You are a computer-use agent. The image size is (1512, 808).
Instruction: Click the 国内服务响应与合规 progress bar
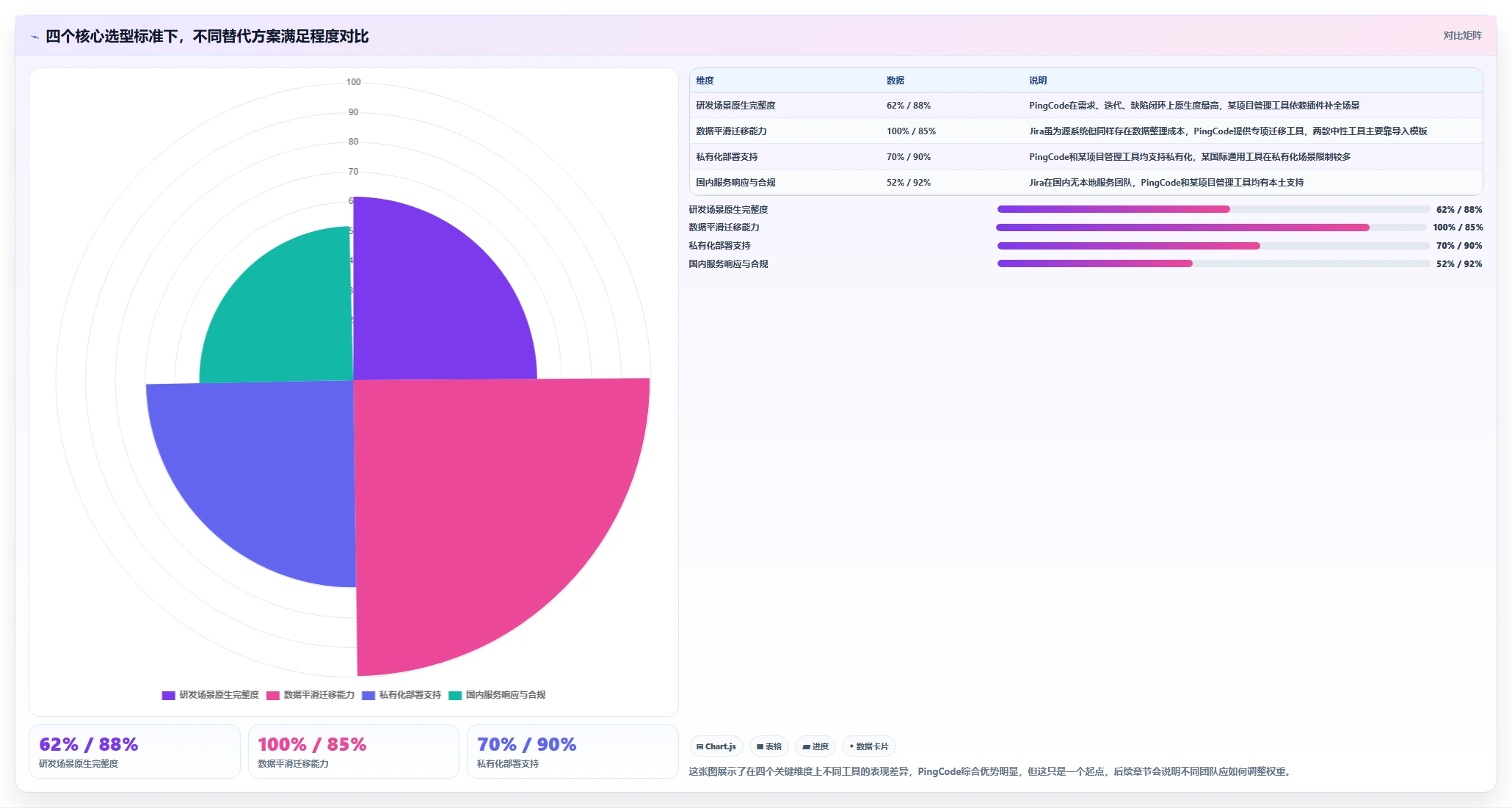coord(1213,263)
